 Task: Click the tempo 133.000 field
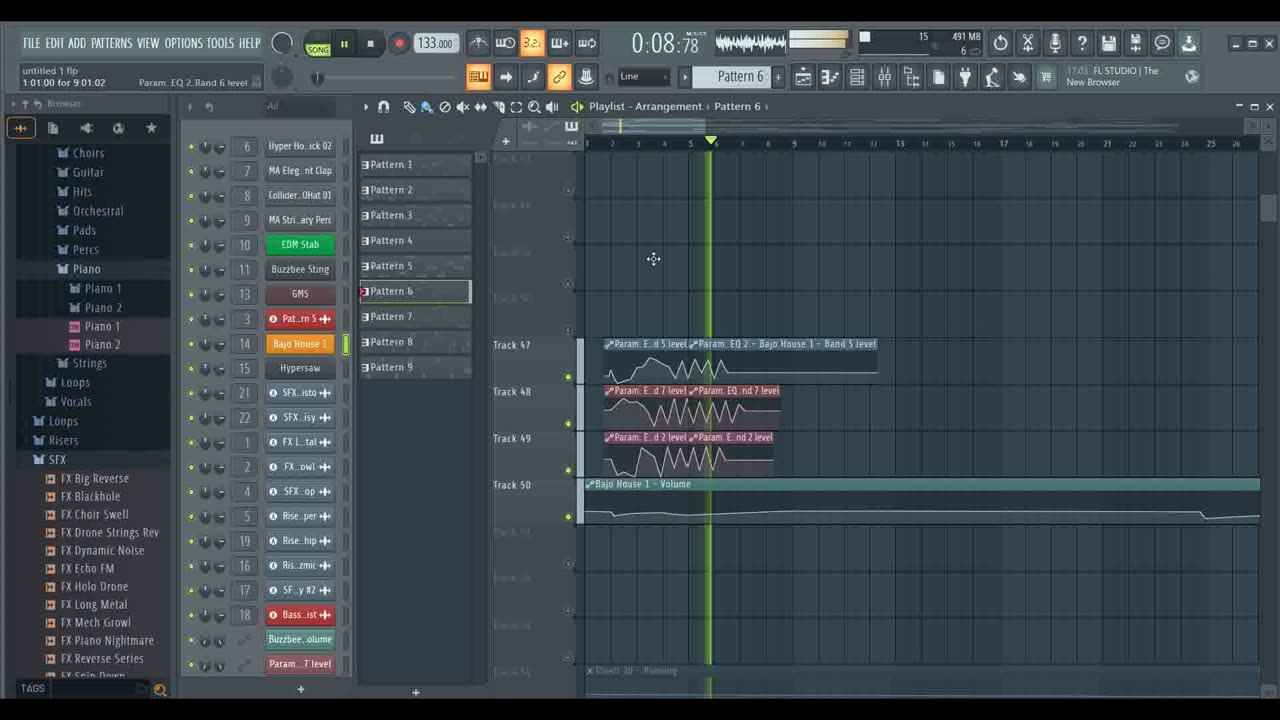coord(435,43)
